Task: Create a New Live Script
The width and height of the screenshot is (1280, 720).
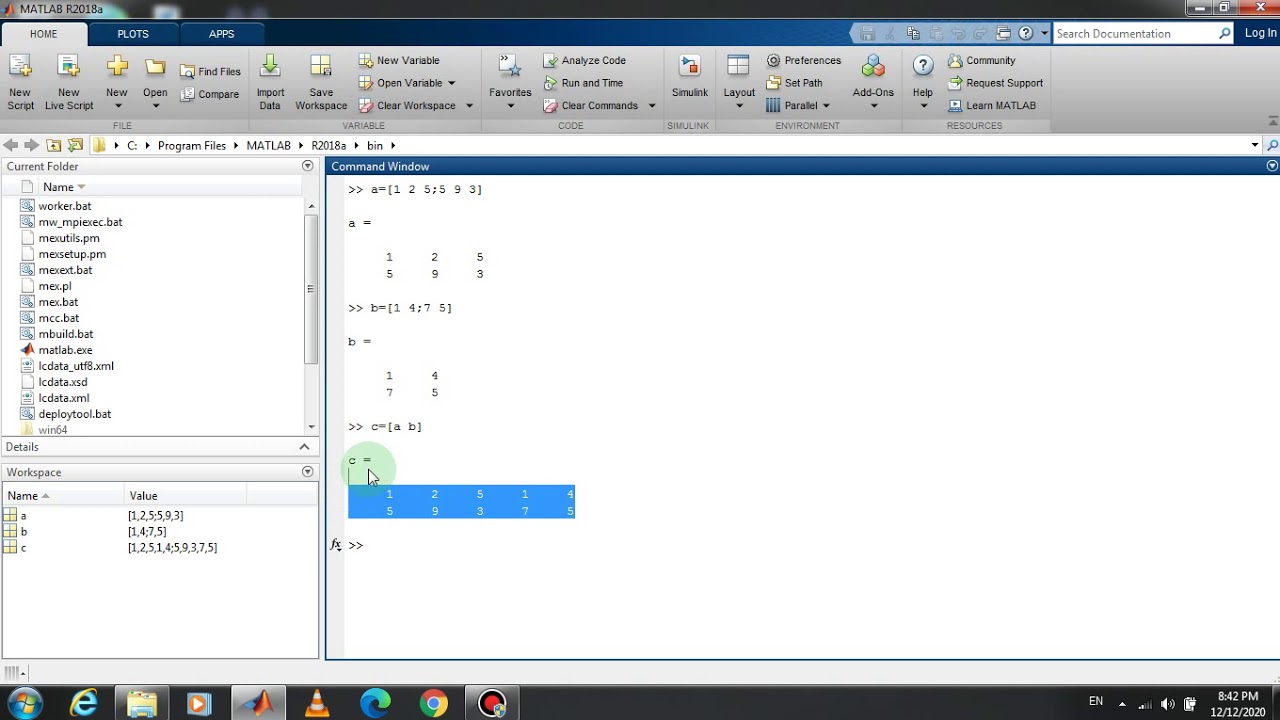Action: [68, 82]
